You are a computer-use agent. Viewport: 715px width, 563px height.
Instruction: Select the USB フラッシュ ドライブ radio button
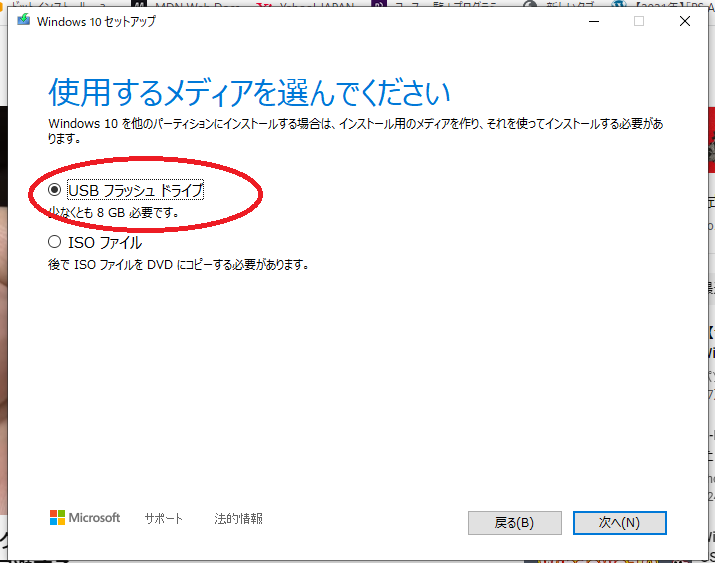pos(54,190)
